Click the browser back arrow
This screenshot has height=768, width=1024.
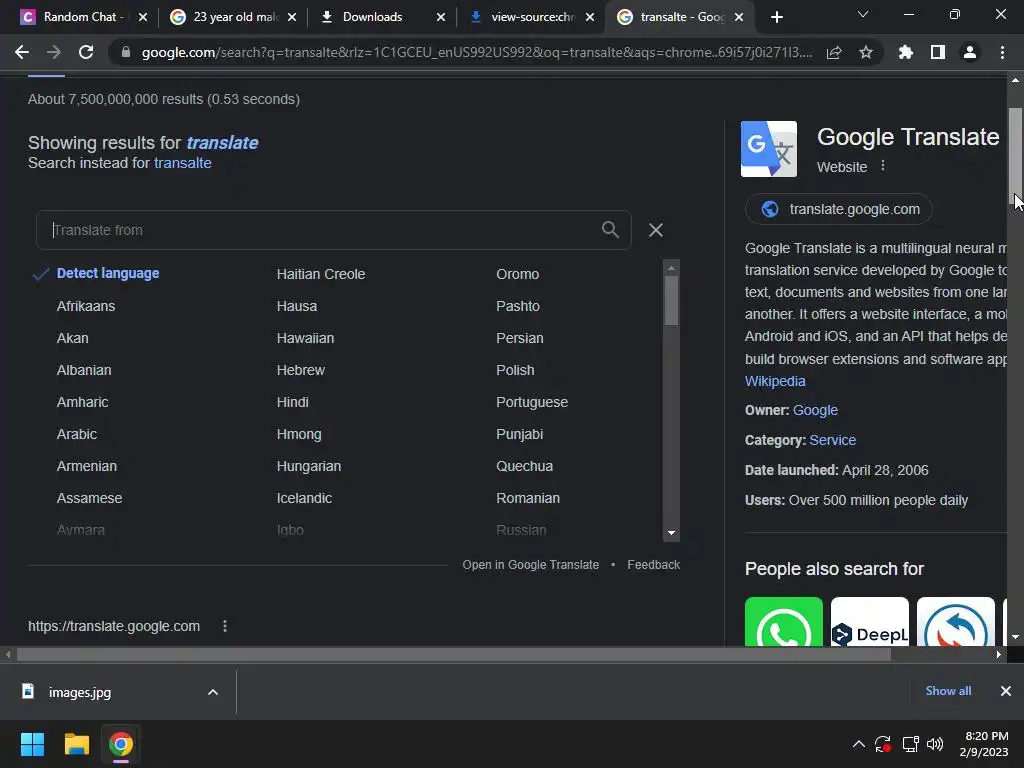[x=22, y=52]
